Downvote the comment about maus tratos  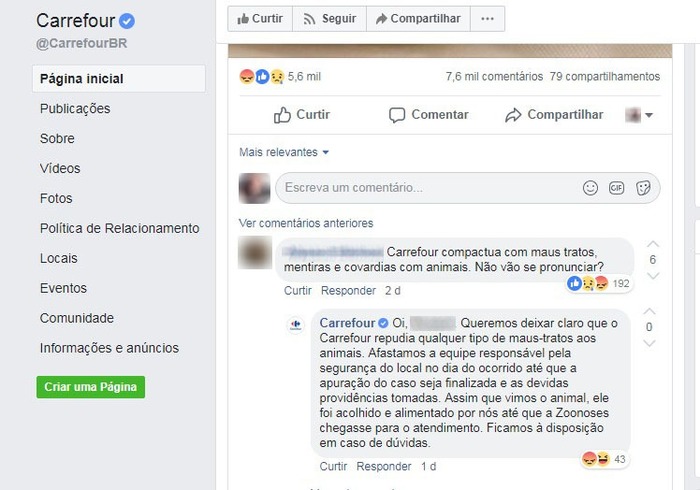pyautogui.click(x=653, y=276)
